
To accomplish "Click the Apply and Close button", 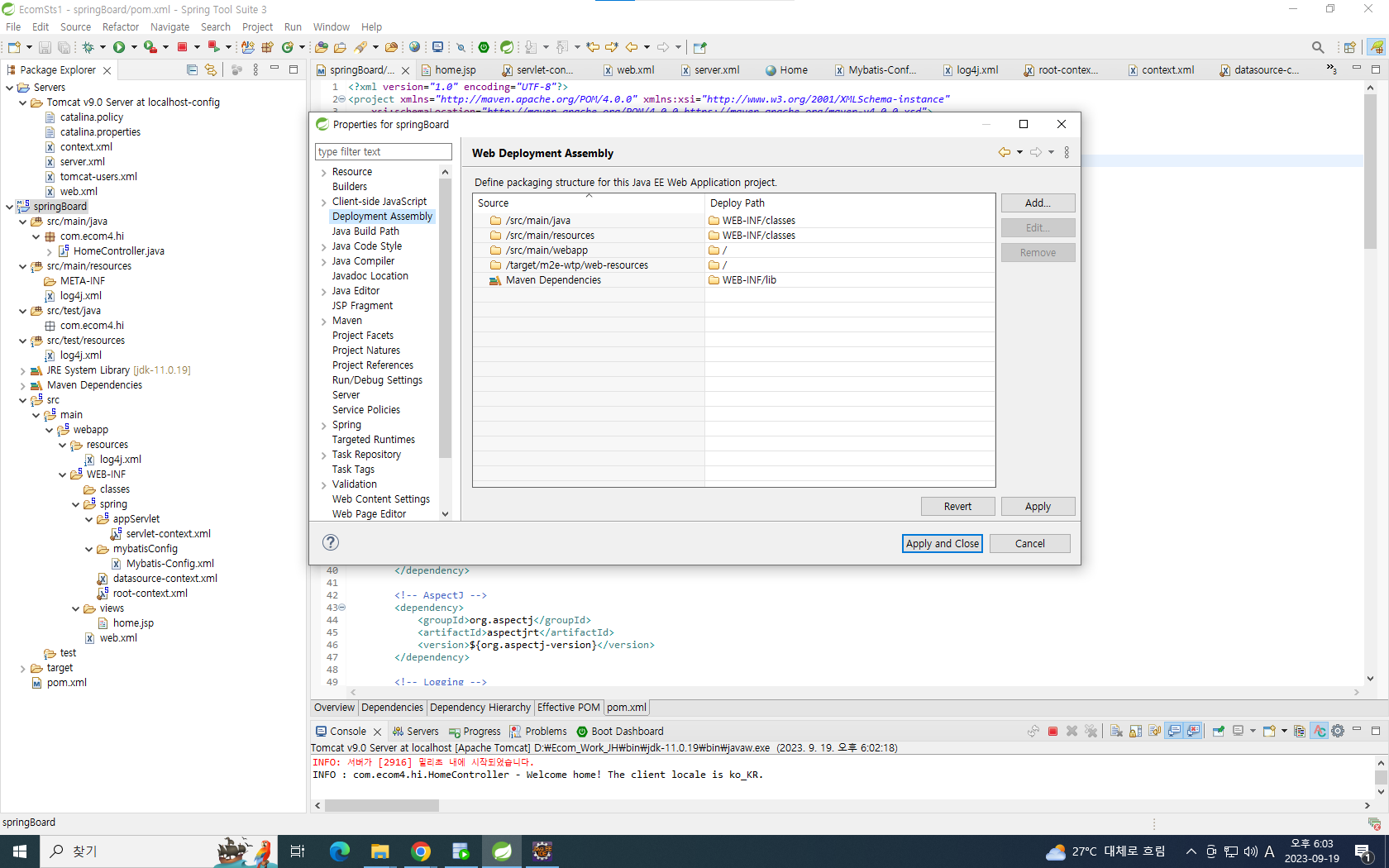I will [942, 543].
